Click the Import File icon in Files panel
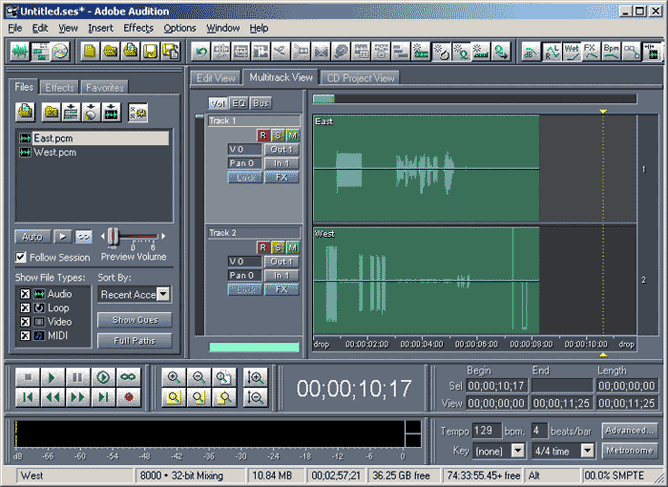The image size is (668, 487). click(25, 112)
